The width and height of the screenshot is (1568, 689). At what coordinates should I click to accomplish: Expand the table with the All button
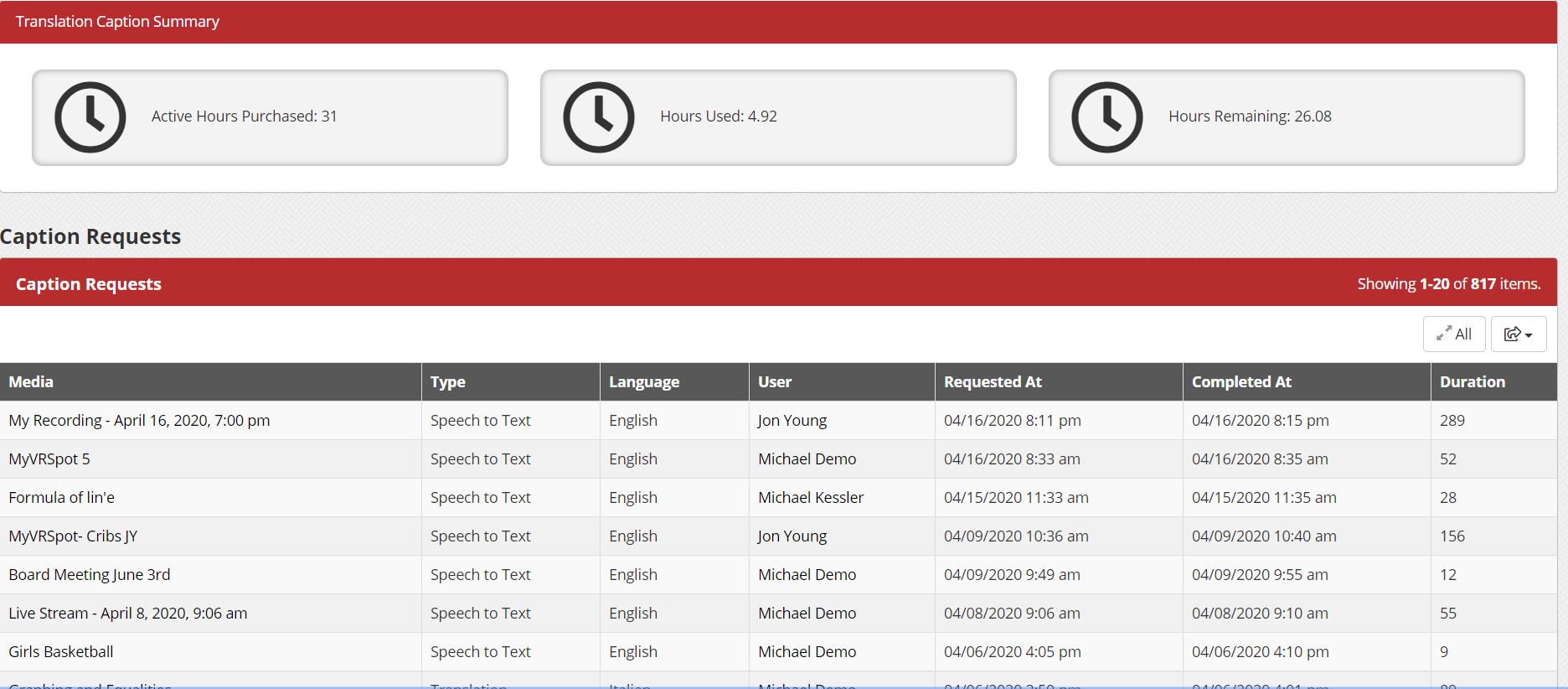(1453, 334)
